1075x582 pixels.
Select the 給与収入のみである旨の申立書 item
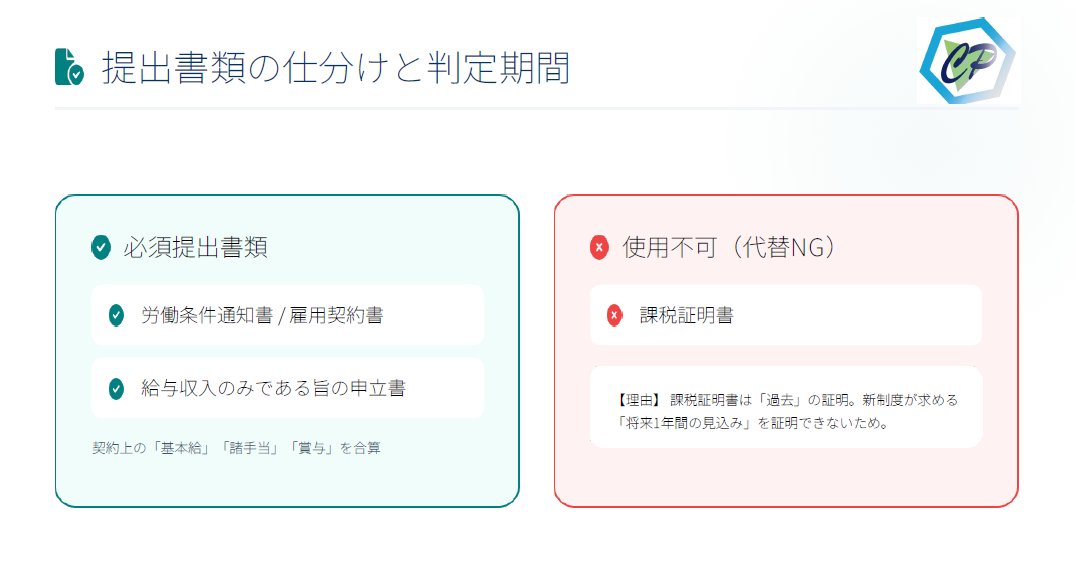pyautogui.click(x=287, y=388)
